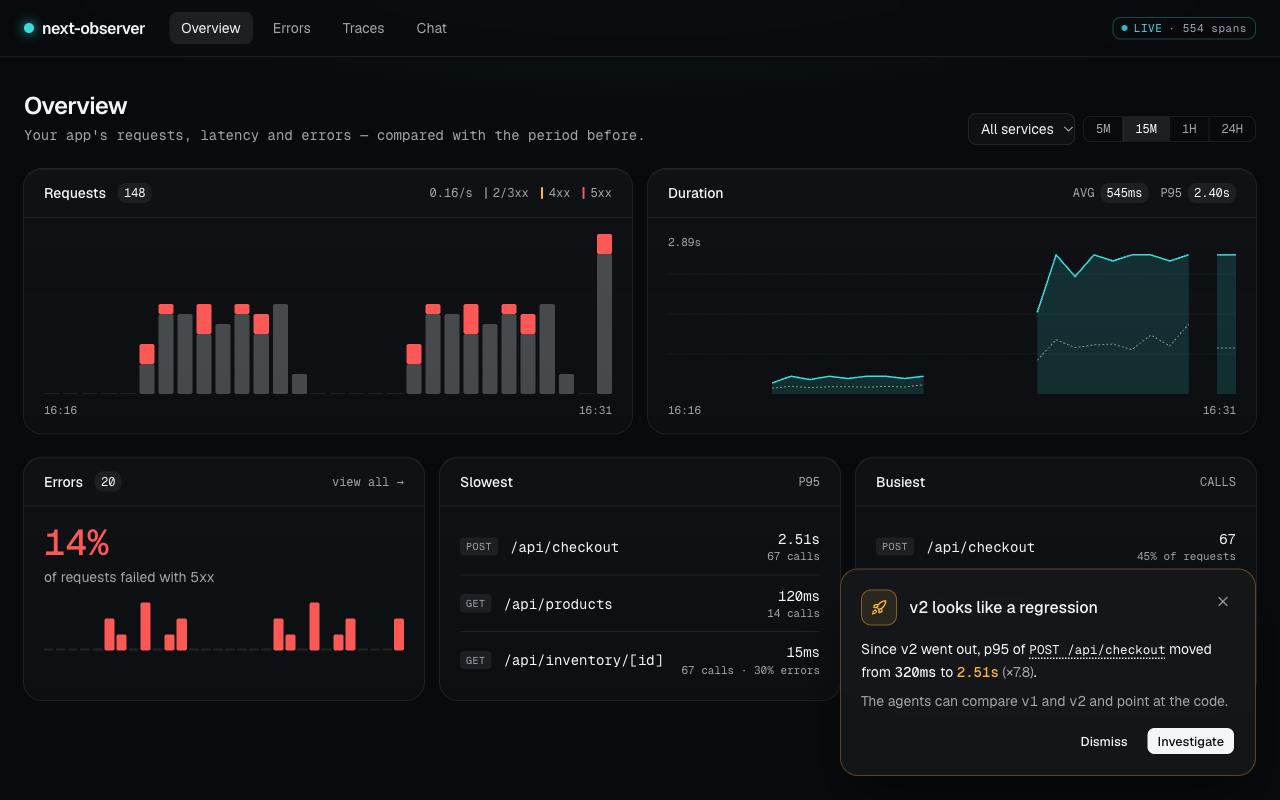The height and width of the screenshot is (800, 1280).
Task: Select the 24H time range
Action: 1232,129
